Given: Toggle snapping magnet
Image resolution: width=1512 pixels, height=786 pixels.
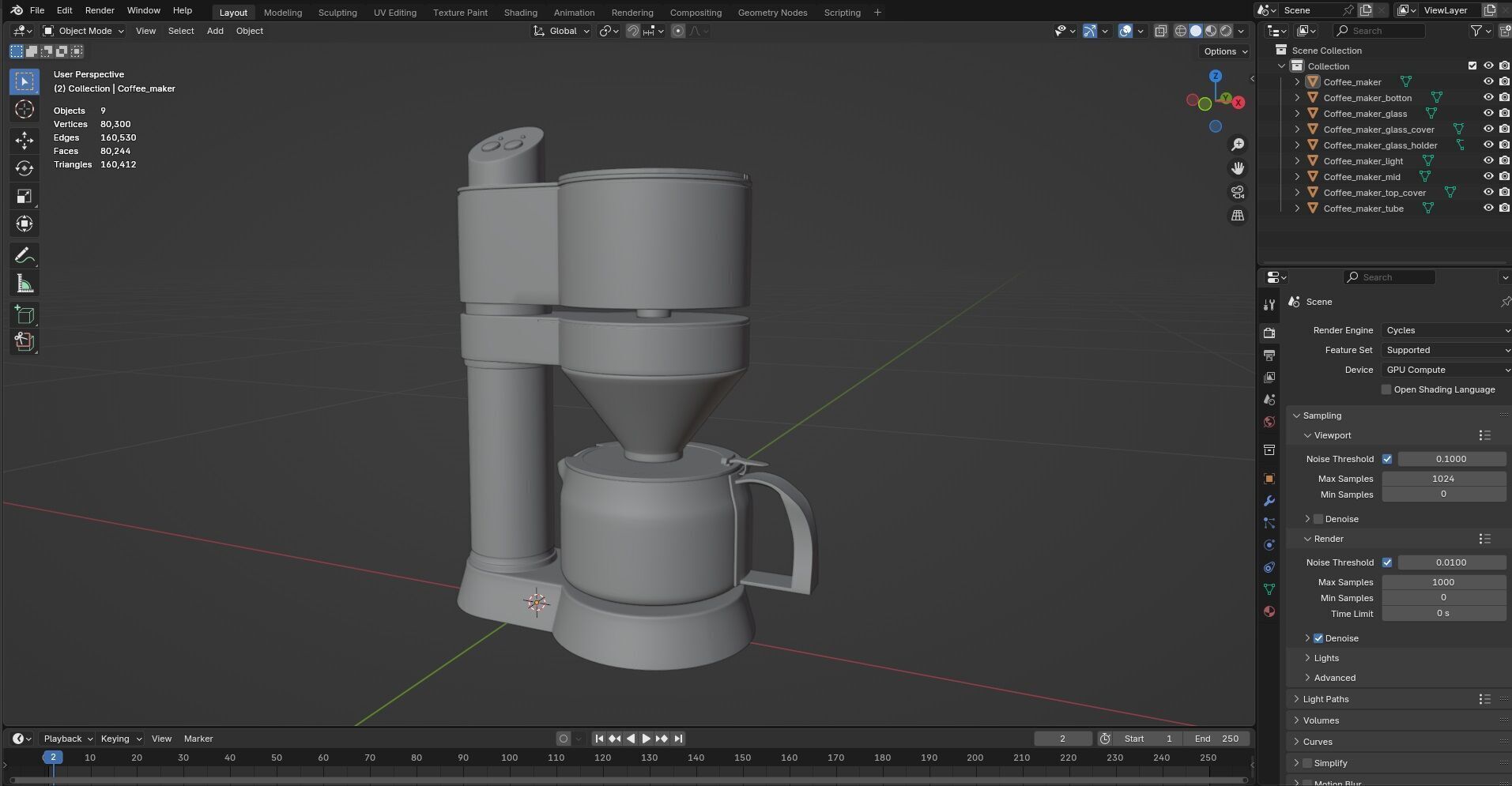Looking at the screenshot, I should (x=633, y=31).
